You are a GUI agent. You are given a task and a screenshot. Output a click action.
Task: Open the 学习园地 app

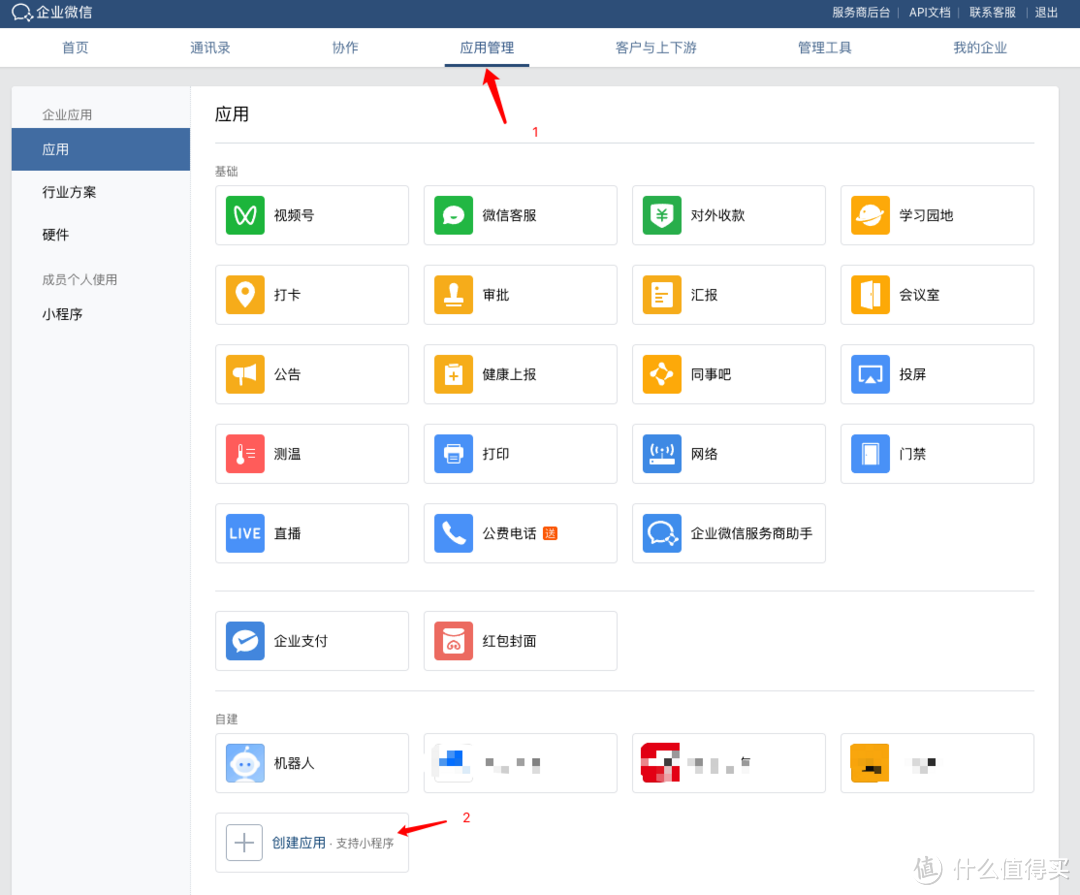[936, 215]
